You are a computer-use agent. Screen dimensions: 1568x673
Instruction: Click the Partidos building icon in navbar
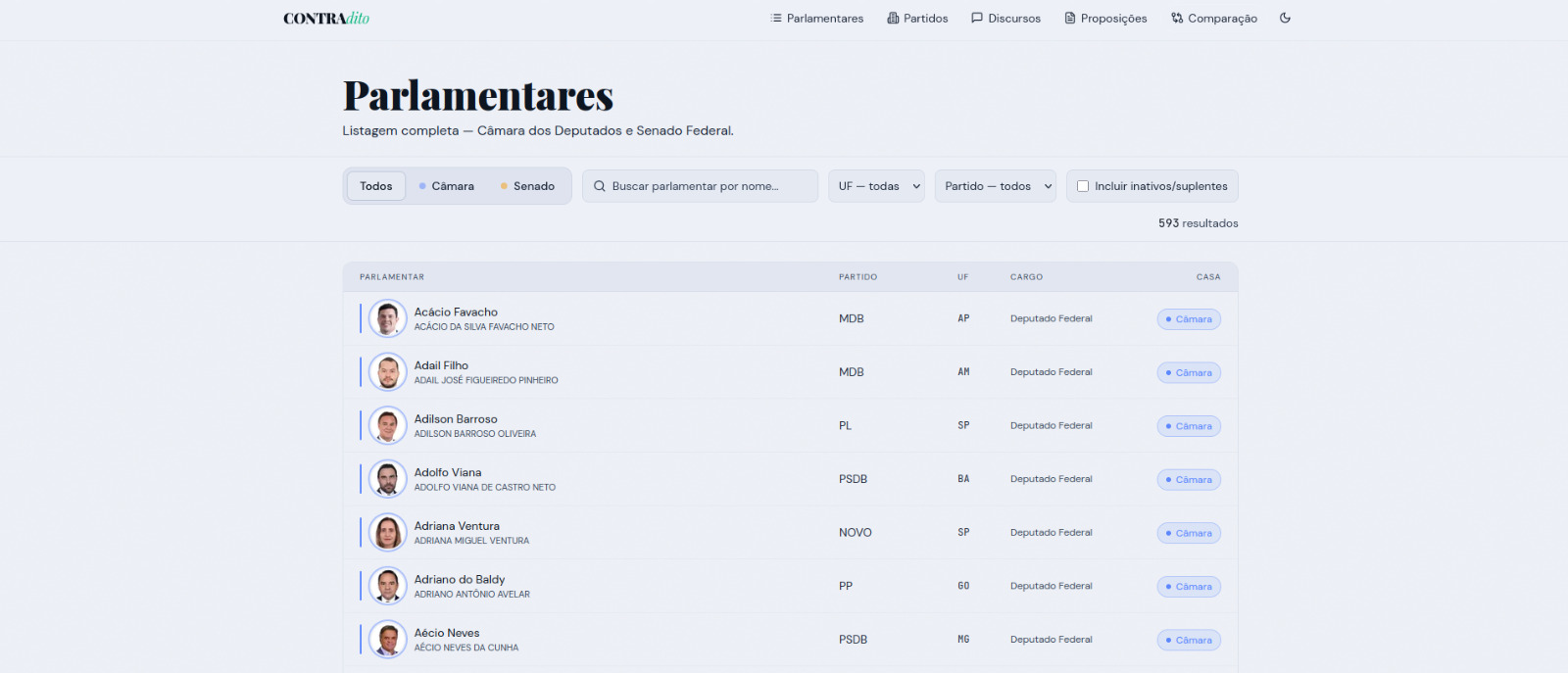point(893,19)
